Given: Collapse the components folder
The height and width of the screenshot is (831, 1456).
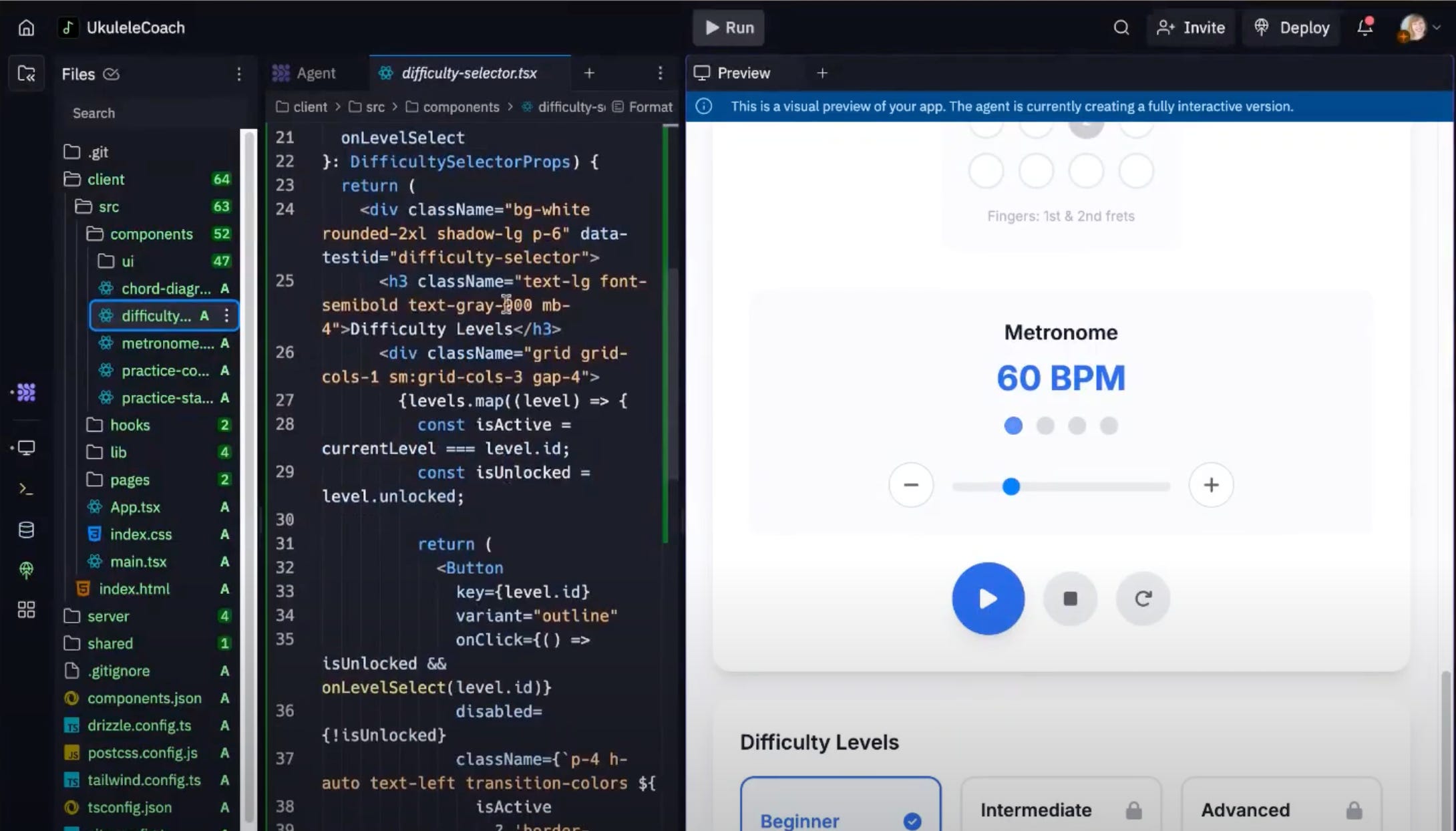Looking at the screenshot, I should pos(151,234).
